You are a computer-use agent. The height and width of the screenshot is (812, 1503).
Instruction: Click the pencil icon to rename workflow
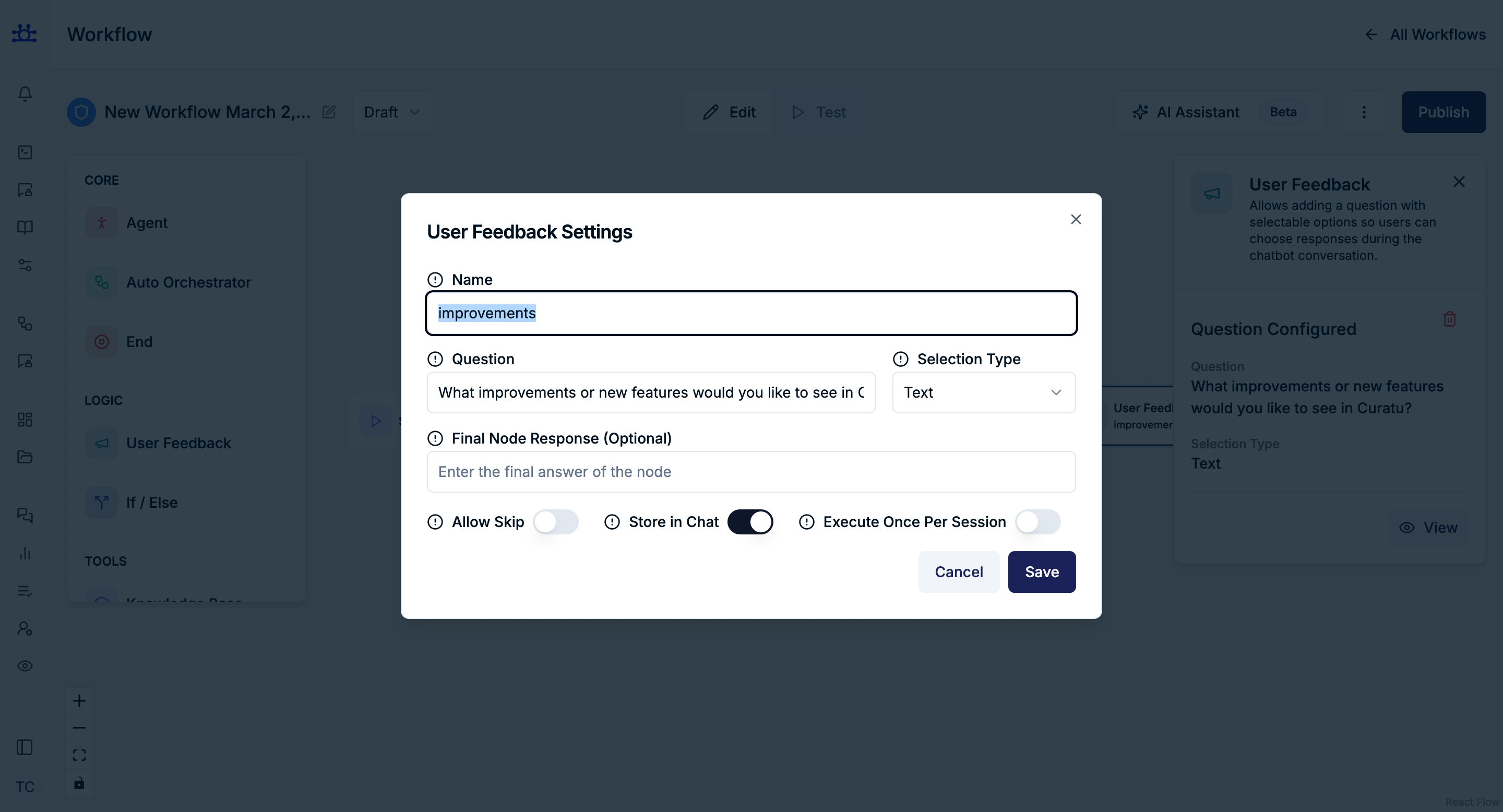tap(329, 112)
